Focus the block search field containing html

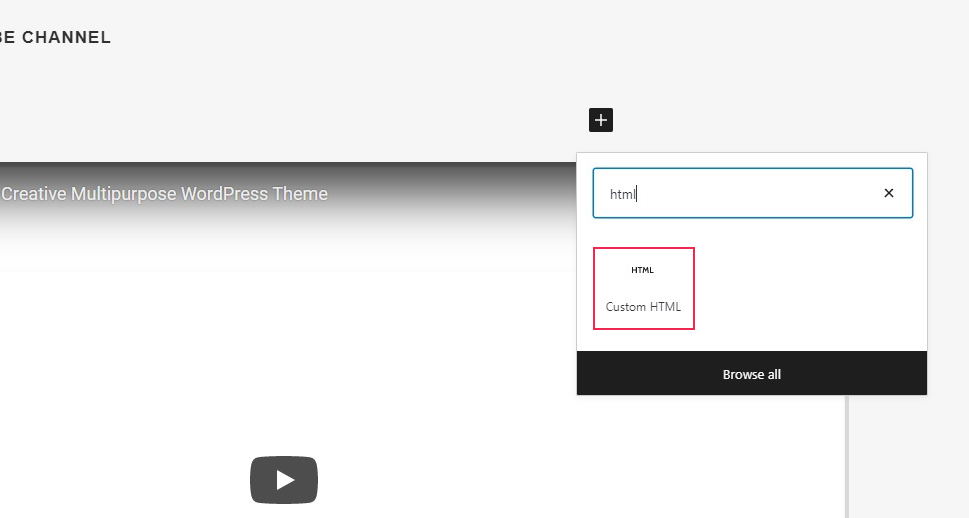tap(753, 193)
